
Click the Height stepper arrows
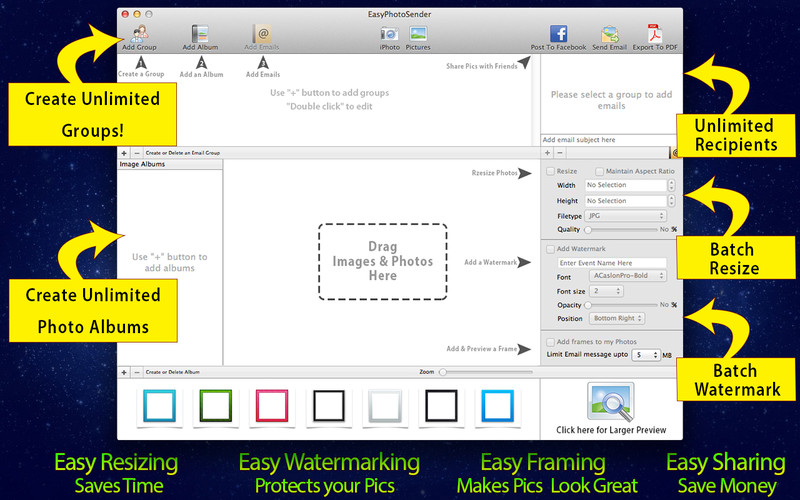point(671,201)
